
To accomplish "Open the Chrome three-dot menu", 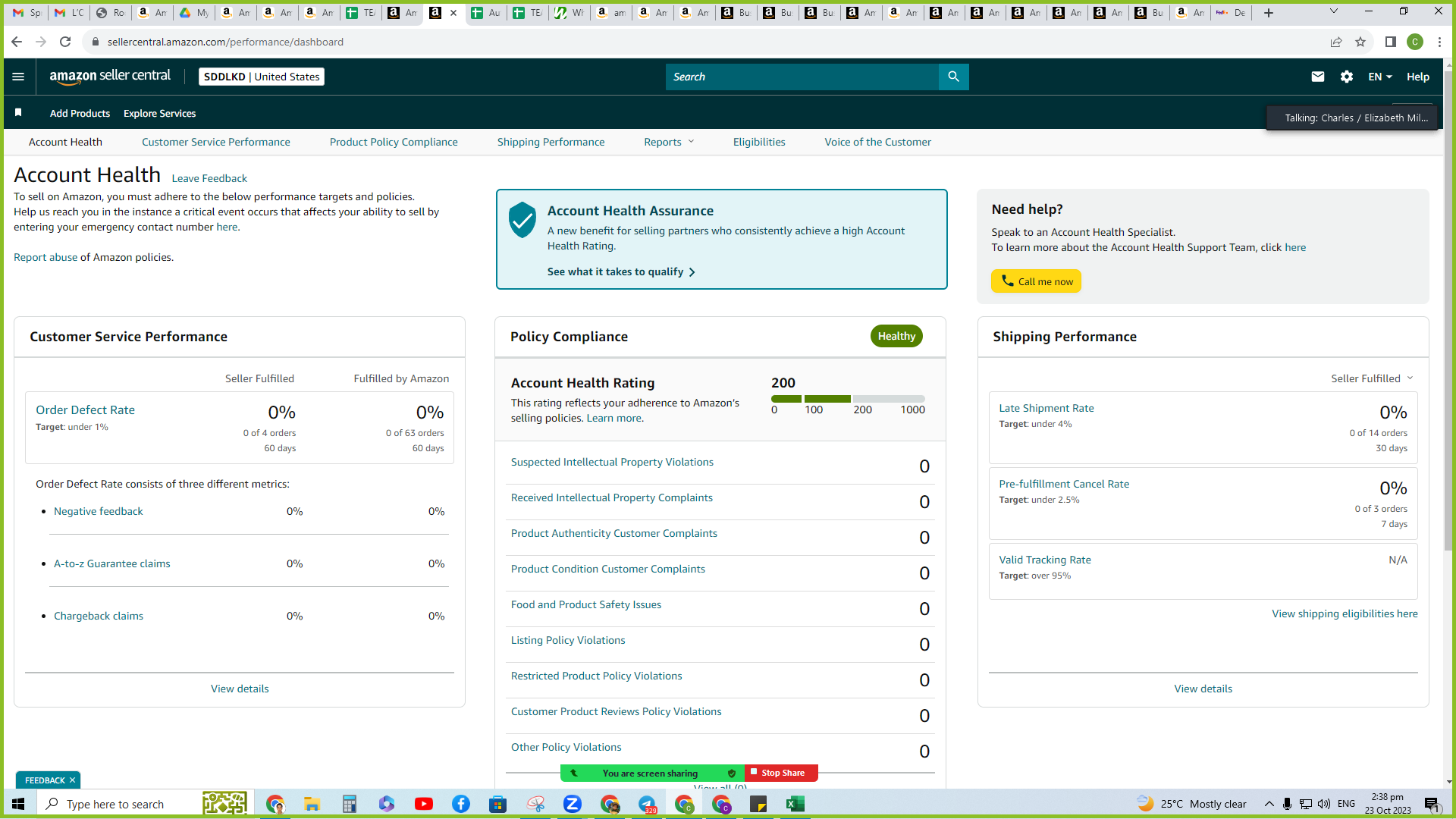I will pos(1439,42).
